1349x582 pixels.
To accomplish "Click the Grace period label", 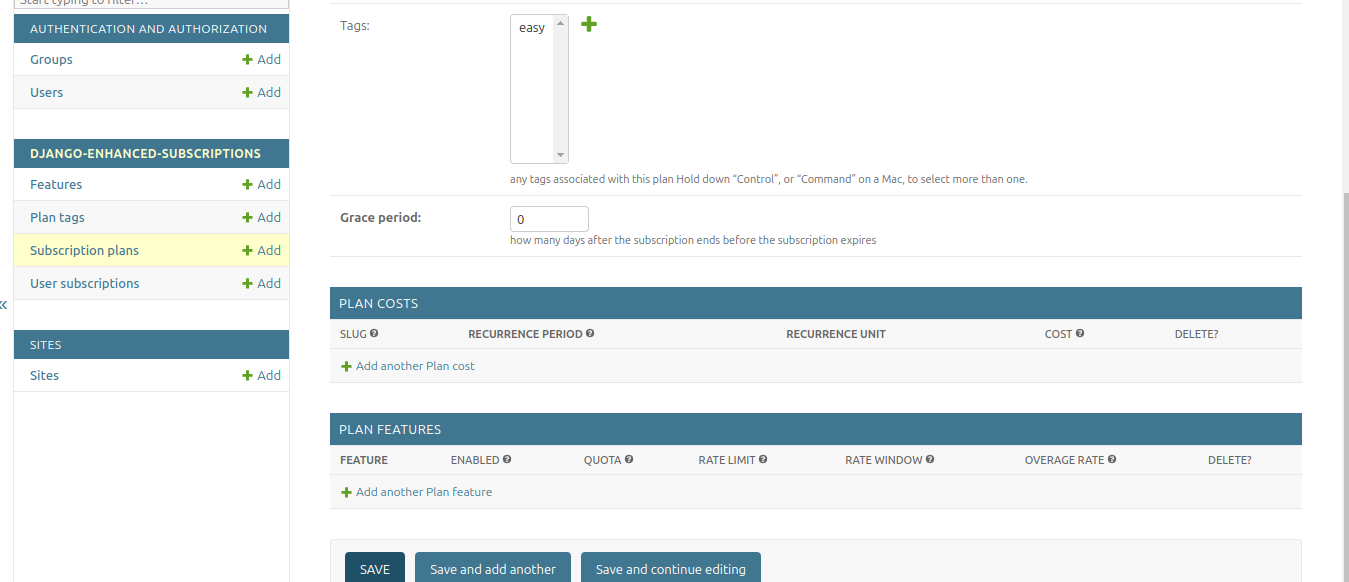I will tap(381, 217).
